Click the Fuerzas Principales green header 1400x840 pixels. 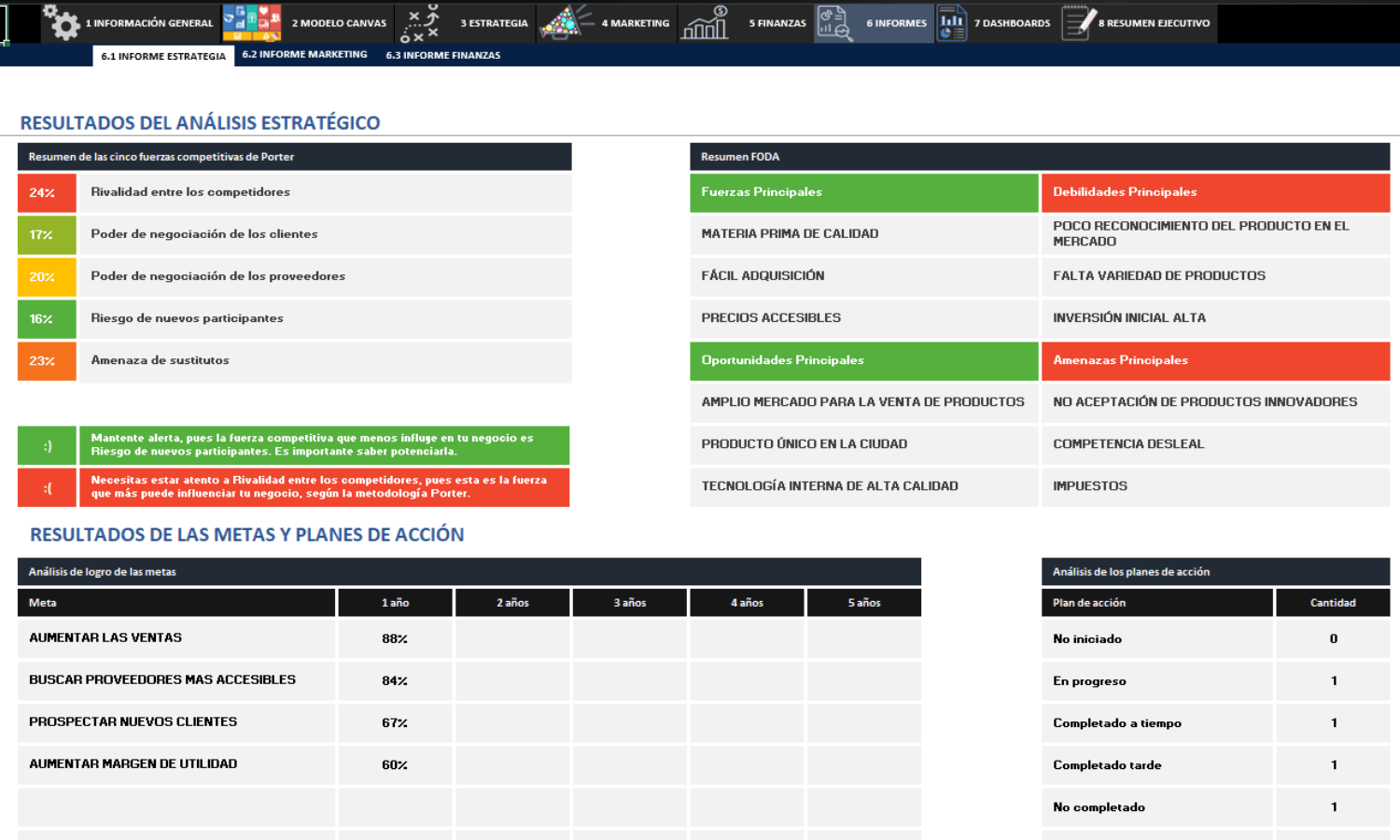coord(864,193)
